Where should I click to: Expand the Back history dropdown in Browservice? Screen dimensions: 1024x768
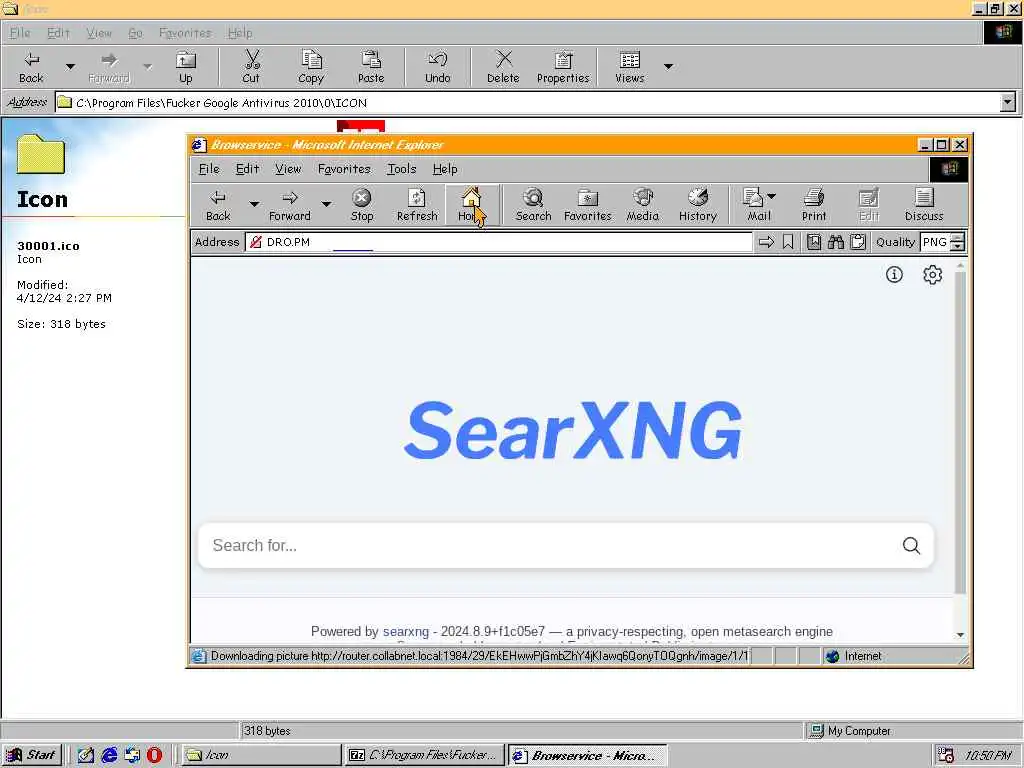(254, 204)
